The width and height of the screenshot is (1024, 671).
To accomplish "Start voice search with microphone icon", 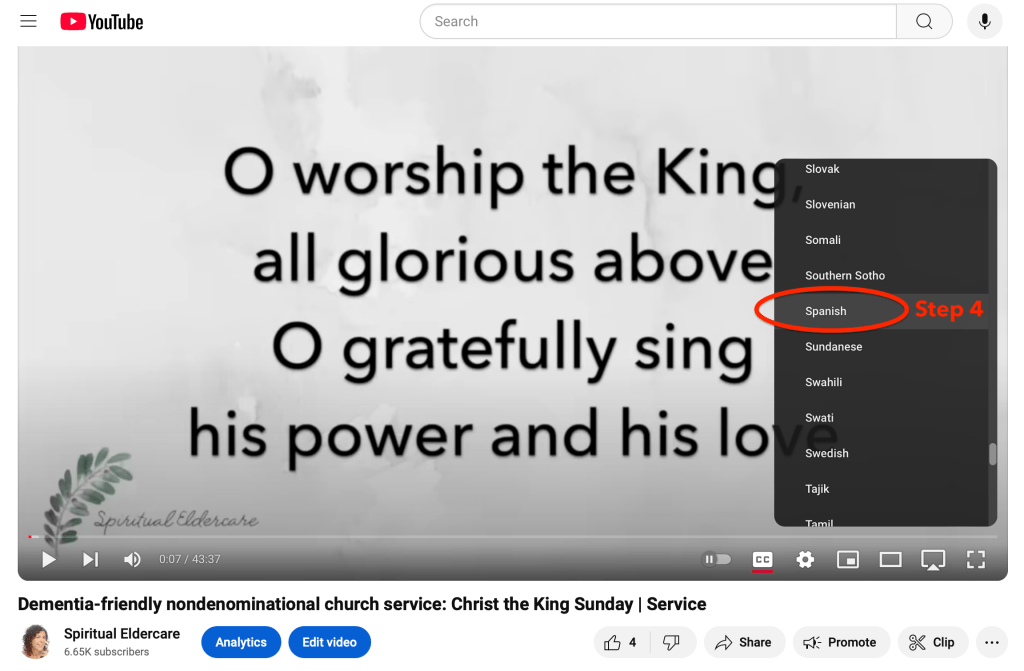I will (x=984, y=22).
